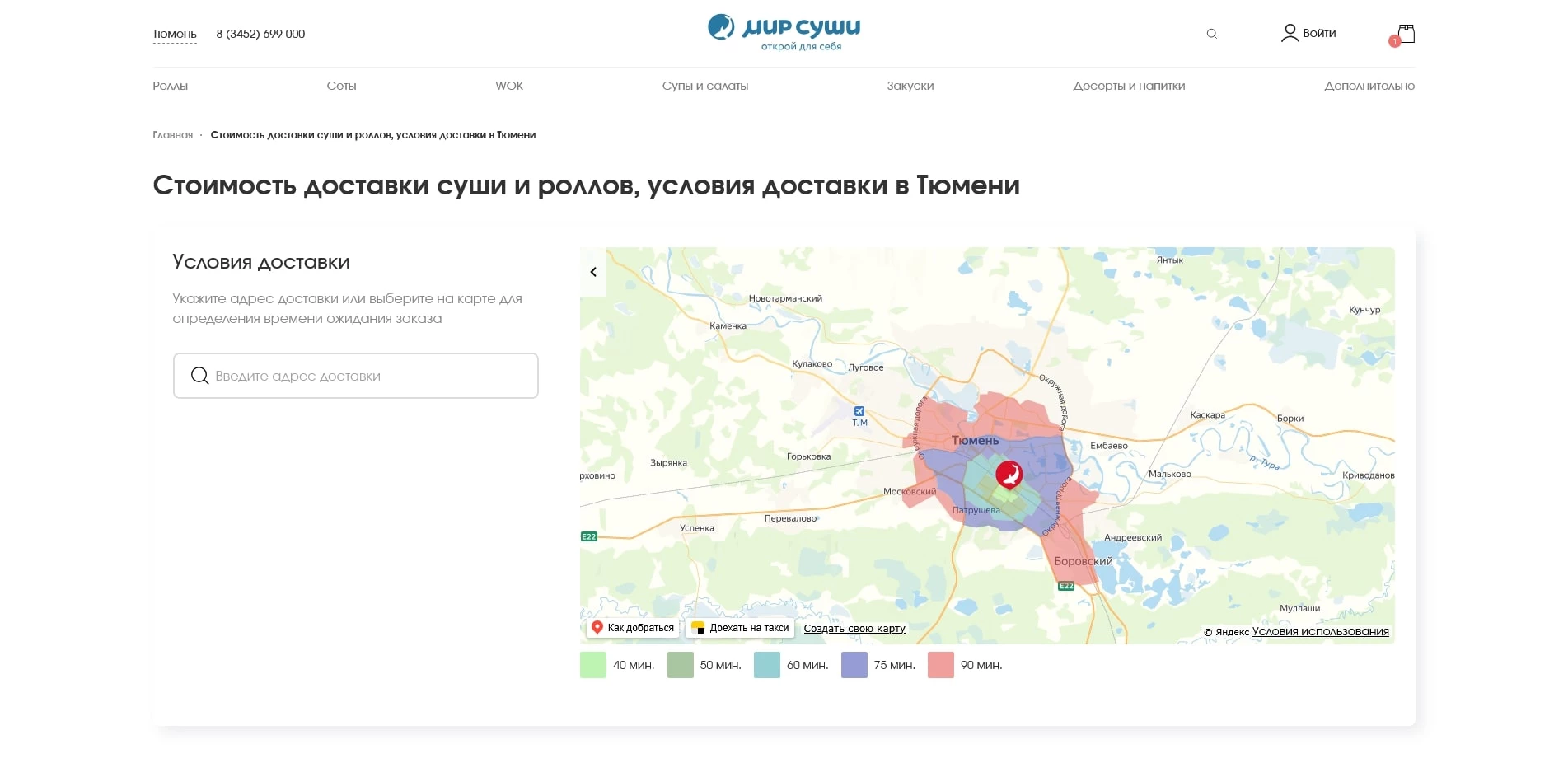Navigate back via Главная breadcrumb
This screenshot has width=1568, height=763.
[x=172, y=134]
